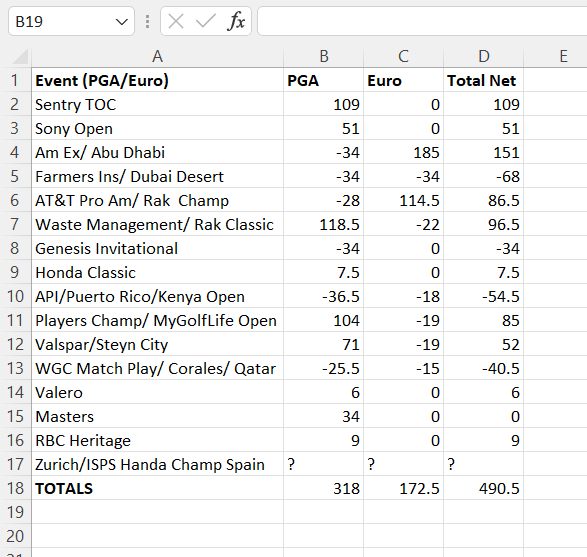Select the 'Valero' cell
This screenshot has height=557, width=587.
point(158,392)
